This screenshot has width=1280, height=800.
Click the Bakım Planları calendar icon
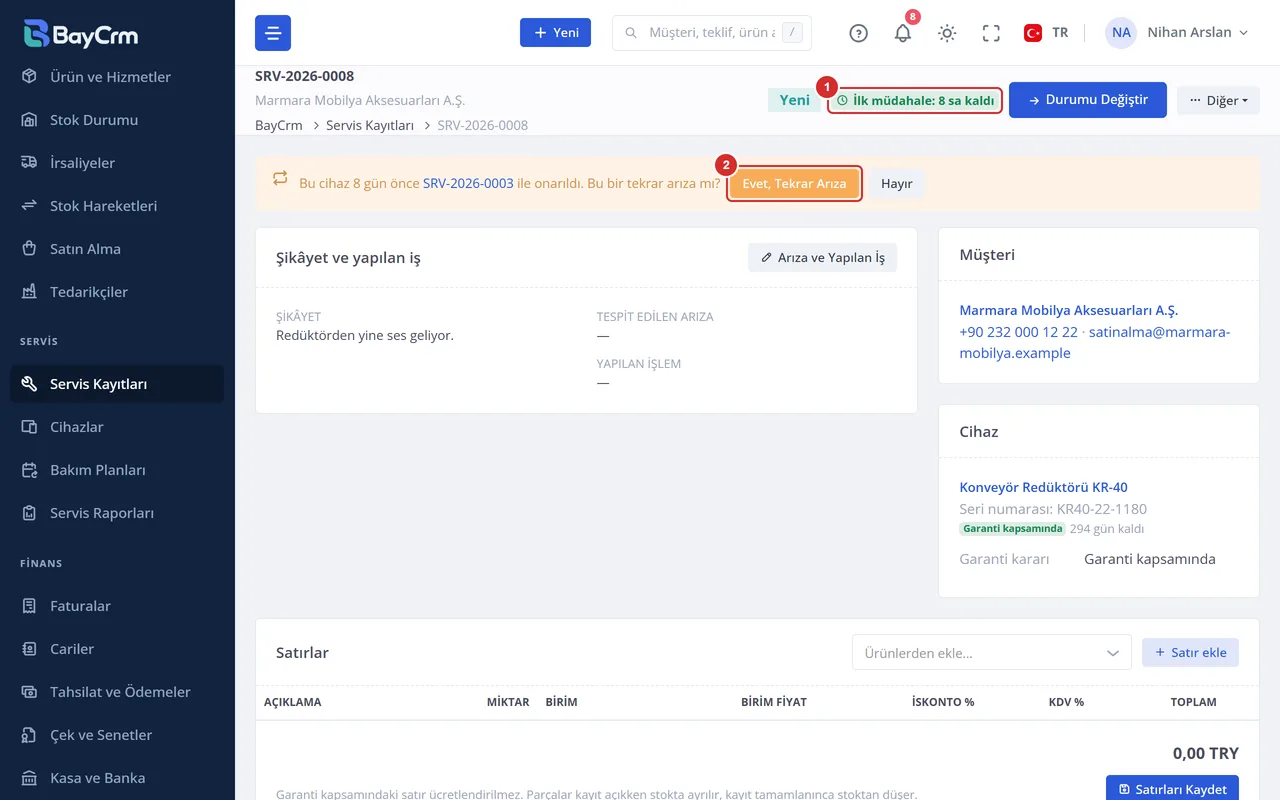pyautogui.click(x=30, y=470)
